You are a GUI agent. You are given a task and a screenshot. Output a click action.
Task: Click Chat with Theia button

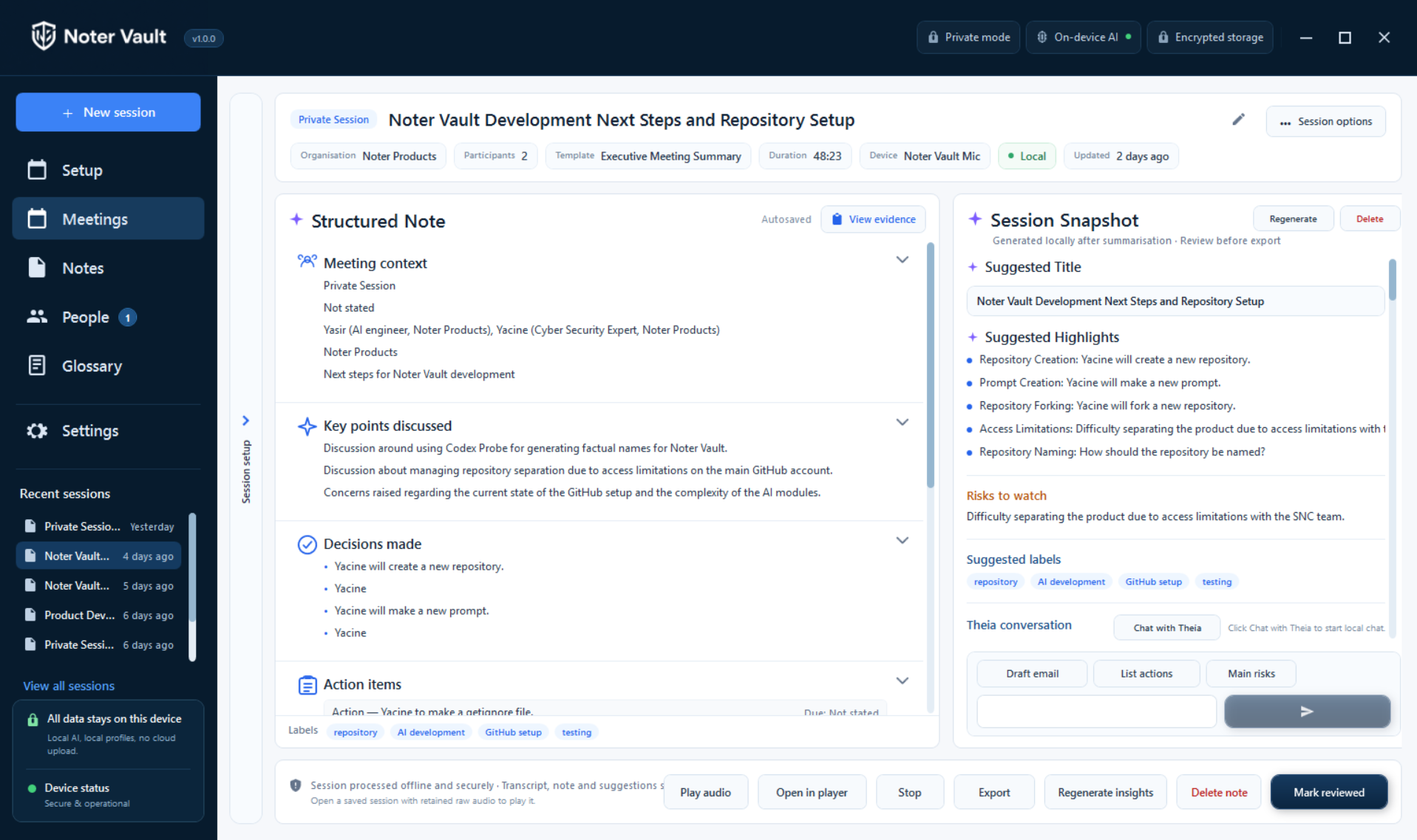pos(1167,628)
